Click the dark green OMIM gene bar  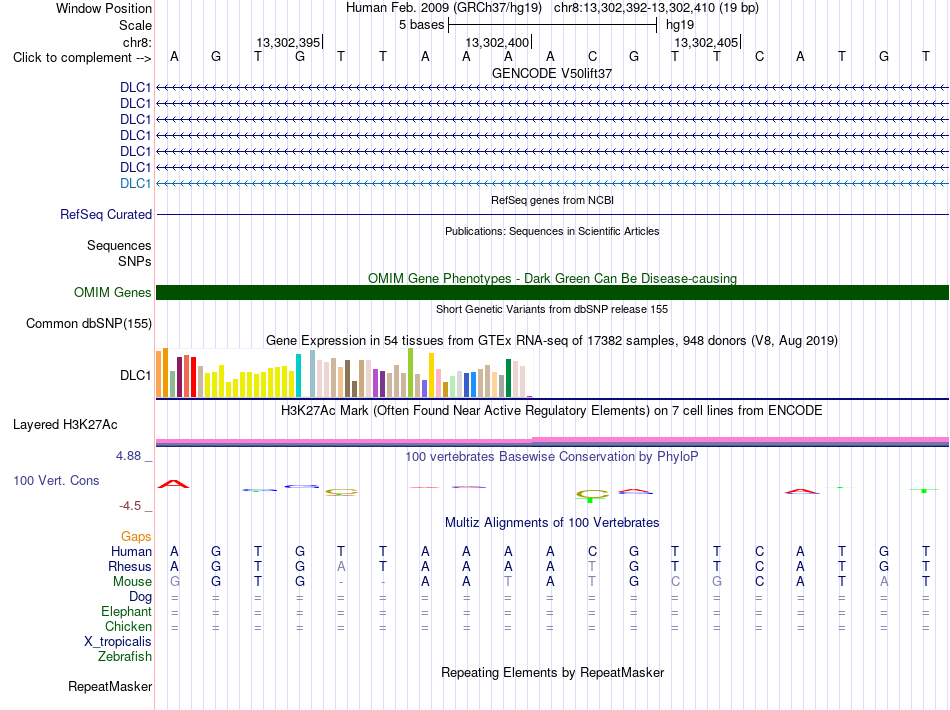552,293
